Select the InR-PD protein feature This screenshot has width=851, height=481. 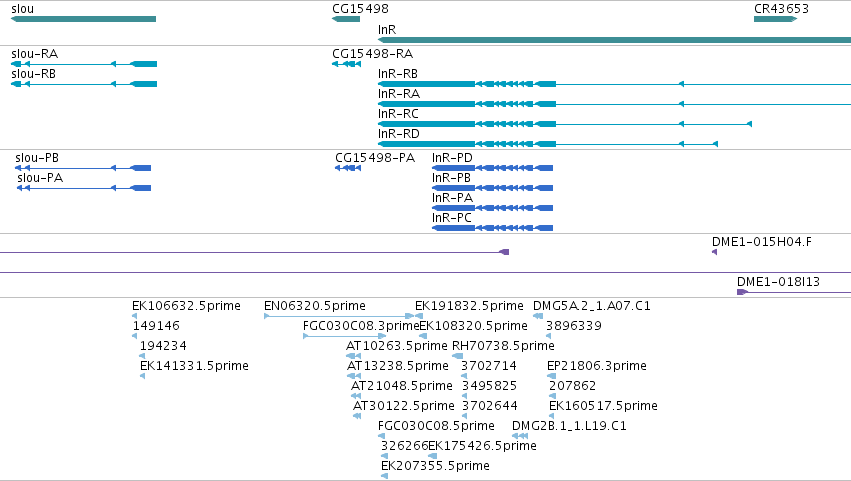tap(492, 168)
